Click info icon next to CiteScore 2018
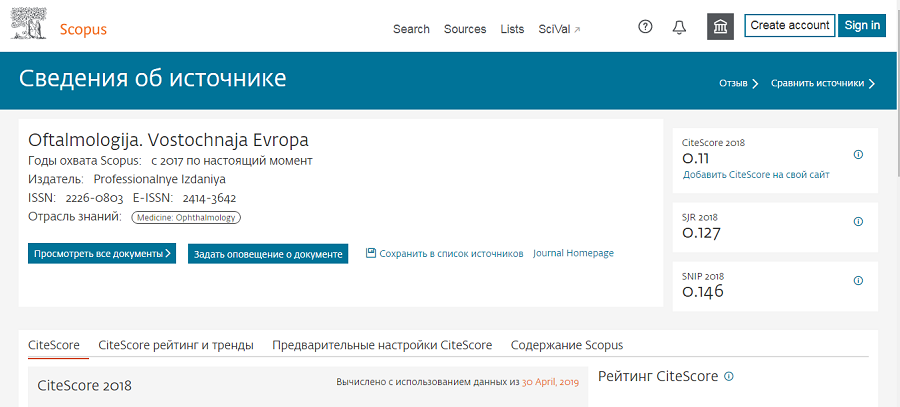The width and height of the screenshot is (900, 407). [859, 154]
